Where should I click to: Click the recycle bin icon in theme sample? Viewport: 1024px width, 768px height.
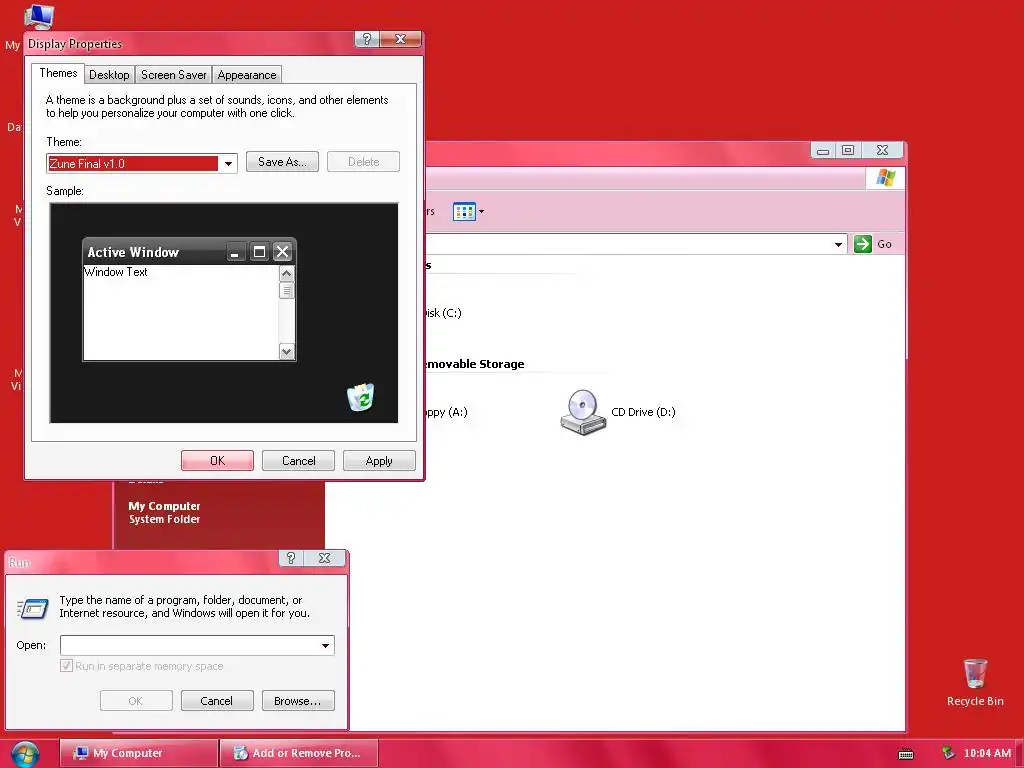(x=360, y=397)
